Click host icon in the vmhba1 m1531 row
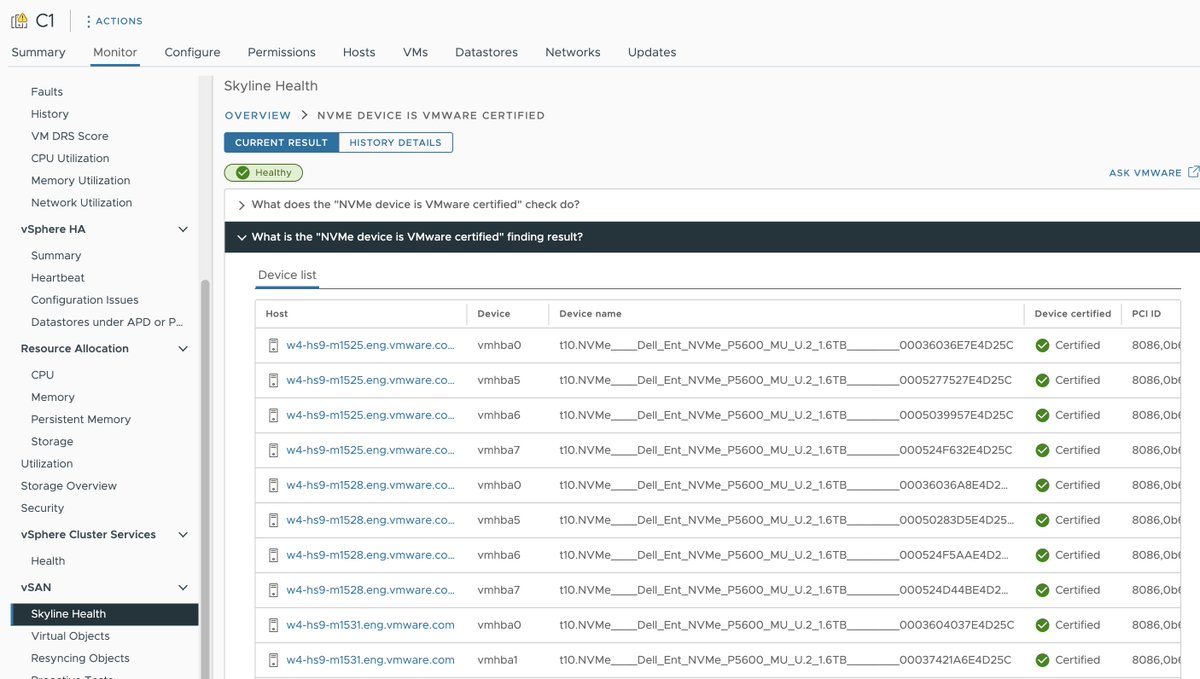The height and width of the screenshot is (679, 1200). pyautogui.click(x=273, y=660)
